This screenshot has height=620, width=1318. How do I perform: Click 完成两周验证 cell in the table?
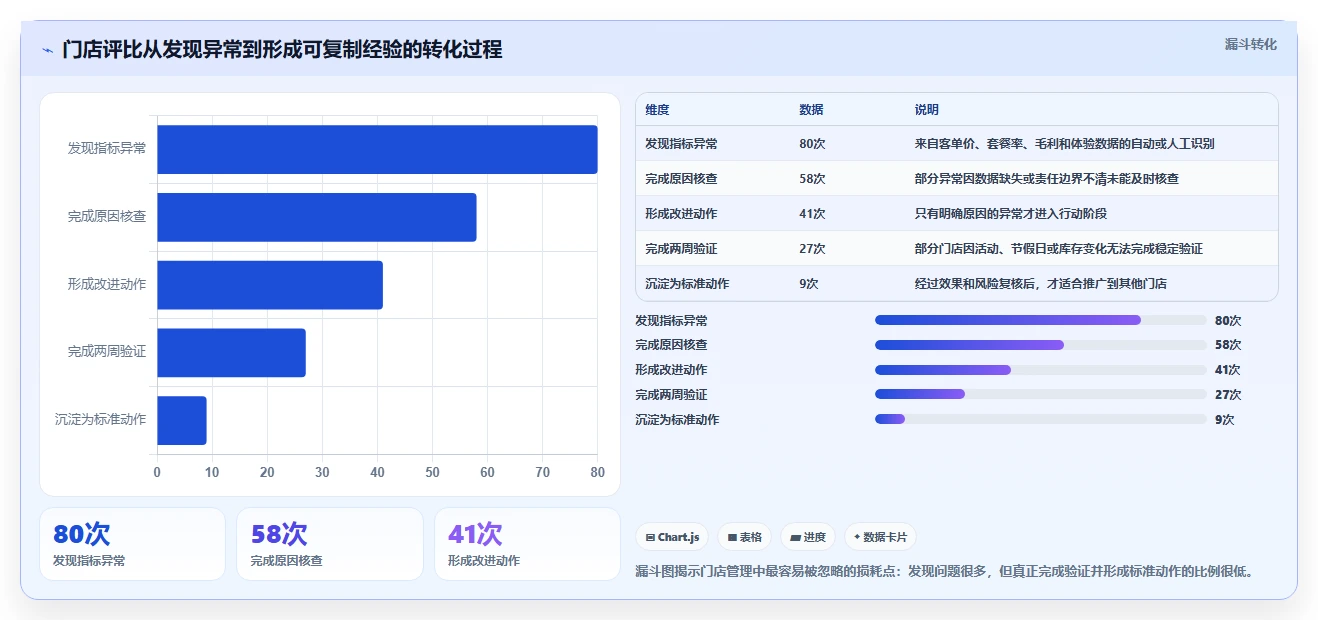681,249
